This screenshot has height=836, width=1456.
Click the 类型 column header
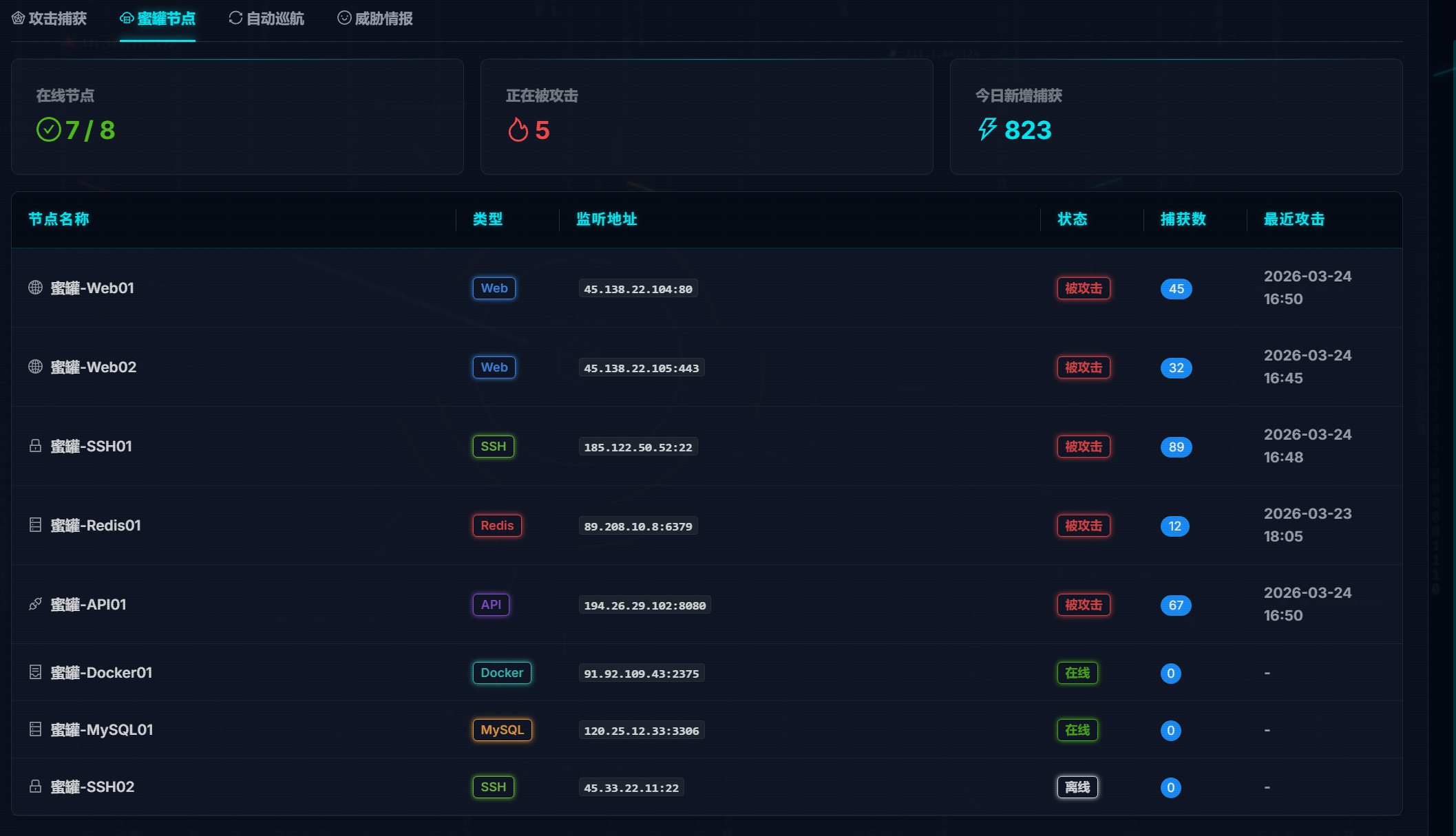487,219
